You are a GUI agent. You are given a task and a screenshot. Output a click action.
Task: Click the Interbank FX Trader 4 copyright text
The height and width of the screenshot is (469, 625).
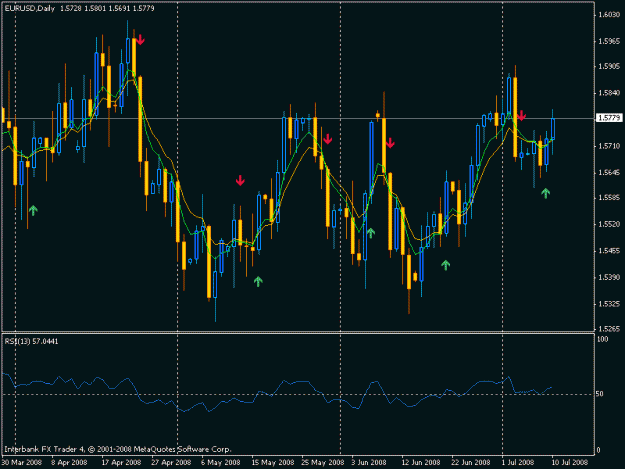[118, 449]
